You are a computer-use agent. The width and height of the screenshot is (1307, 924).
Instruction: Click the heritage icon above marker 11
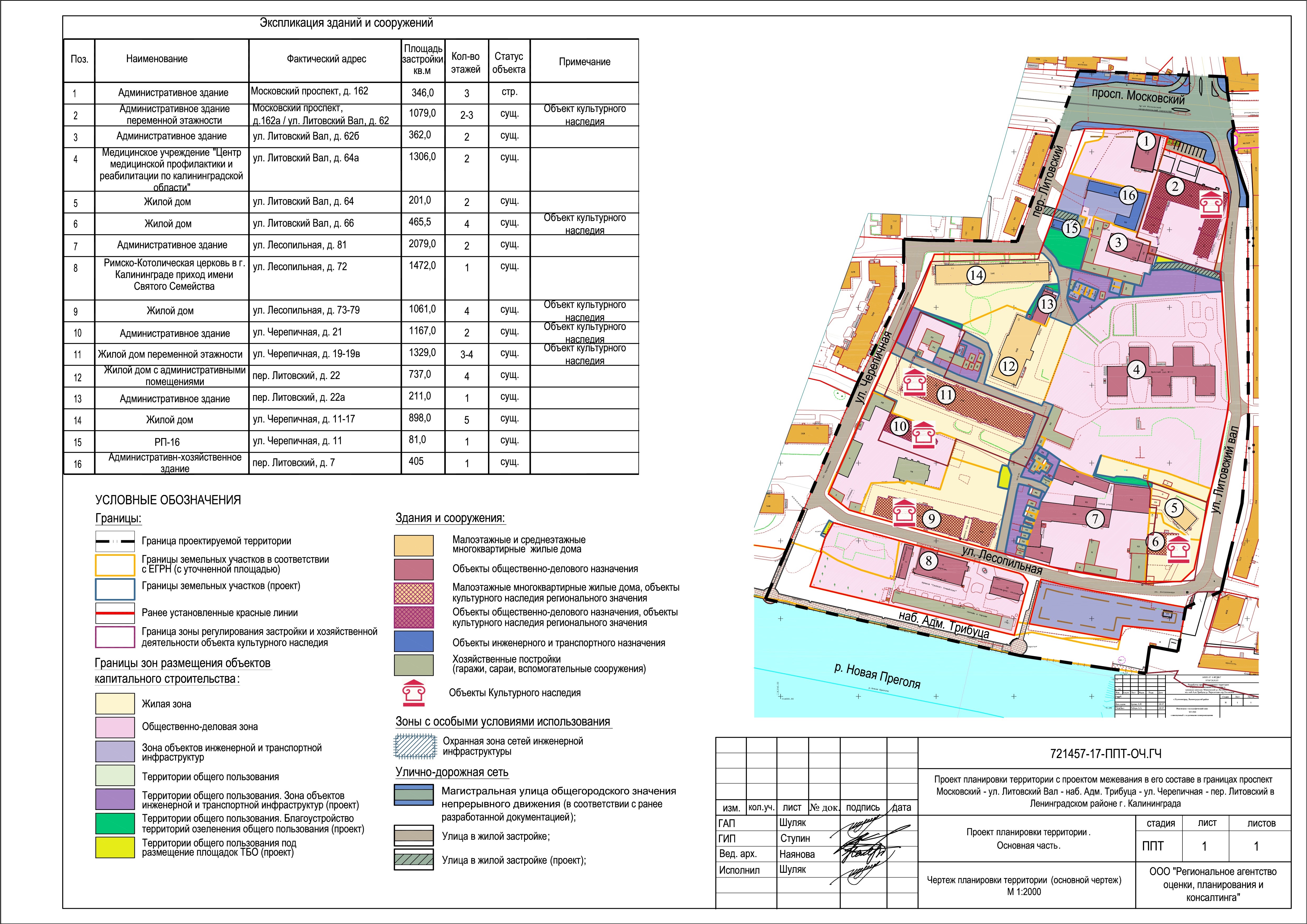tap(915, 382)
